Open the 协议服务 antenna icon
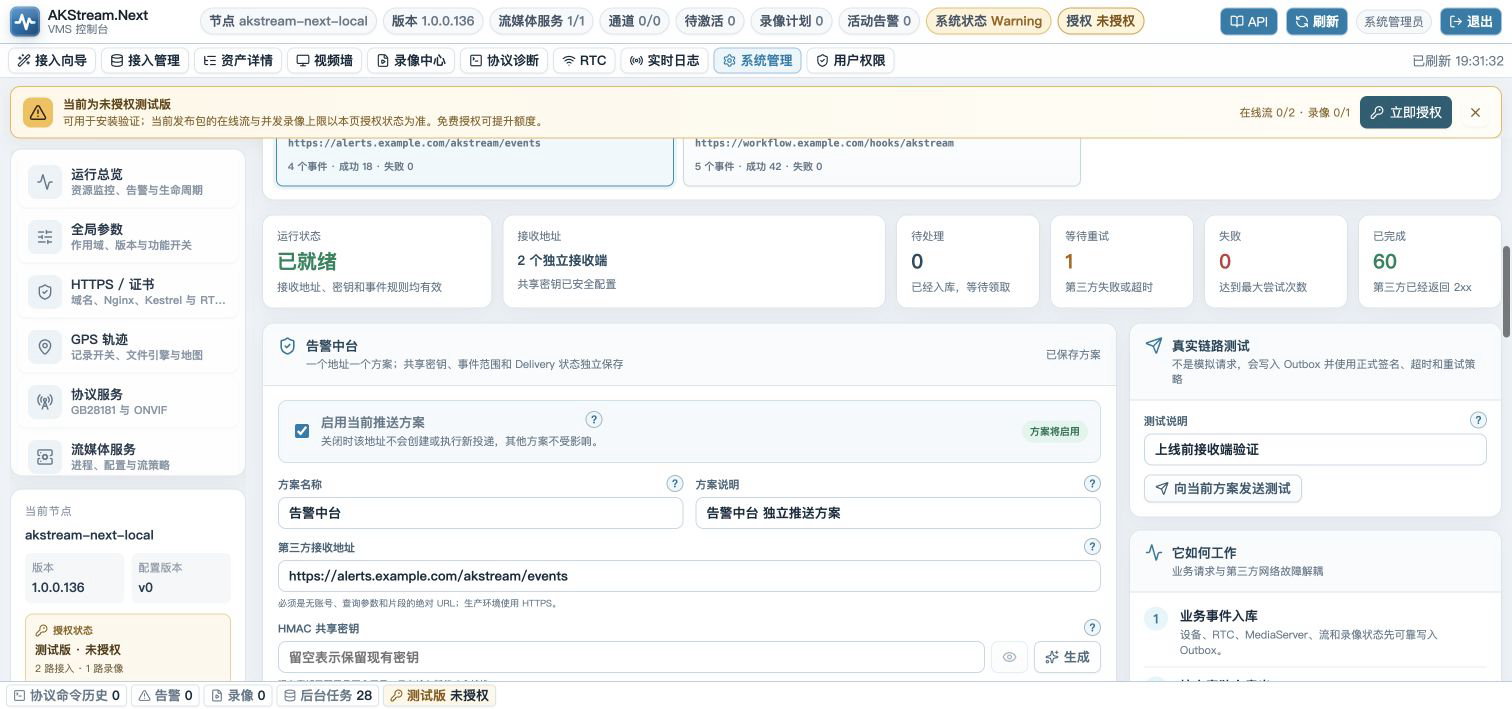The width and height of the screenshot is (1512, 709). 45,402
